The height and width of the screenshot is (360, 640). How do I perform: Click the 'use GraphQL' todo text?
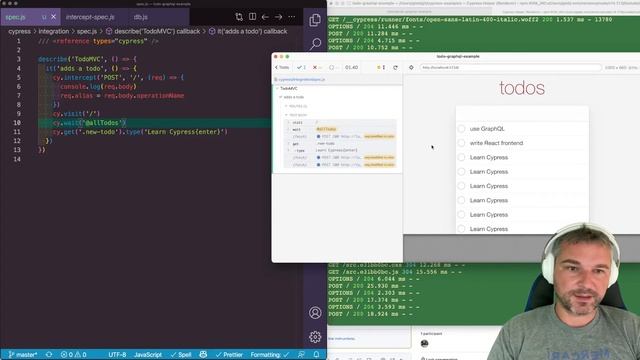click(487, 129)
